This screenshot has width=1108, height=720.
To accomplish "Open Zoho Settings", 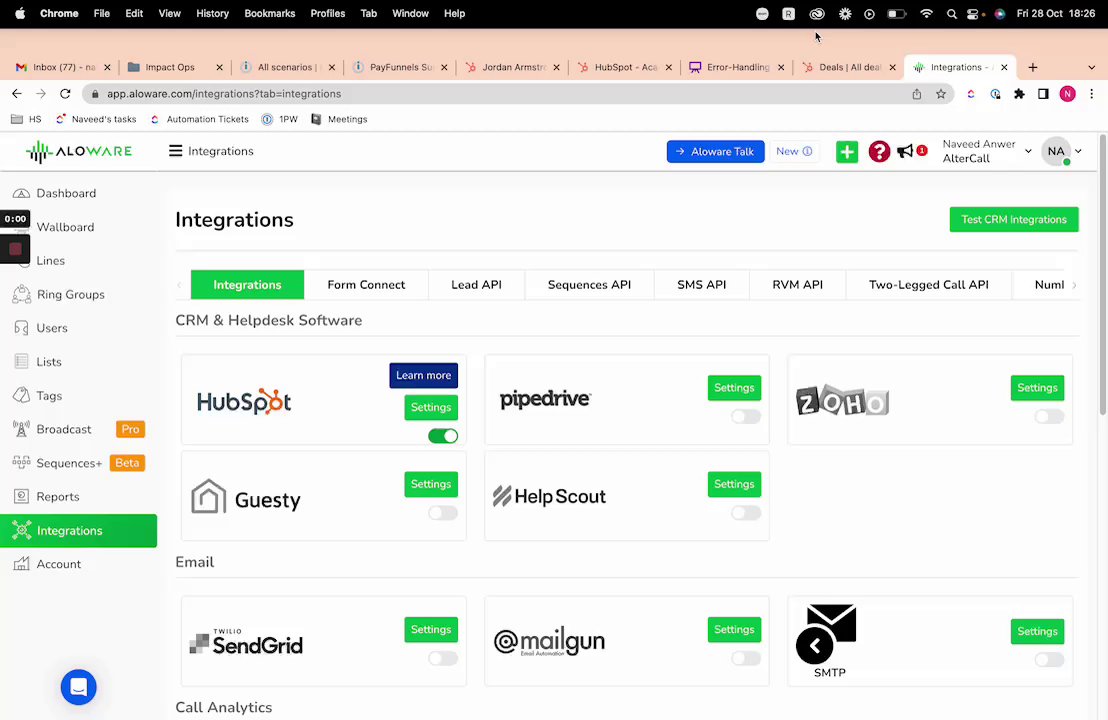I will click(1037, 387).
